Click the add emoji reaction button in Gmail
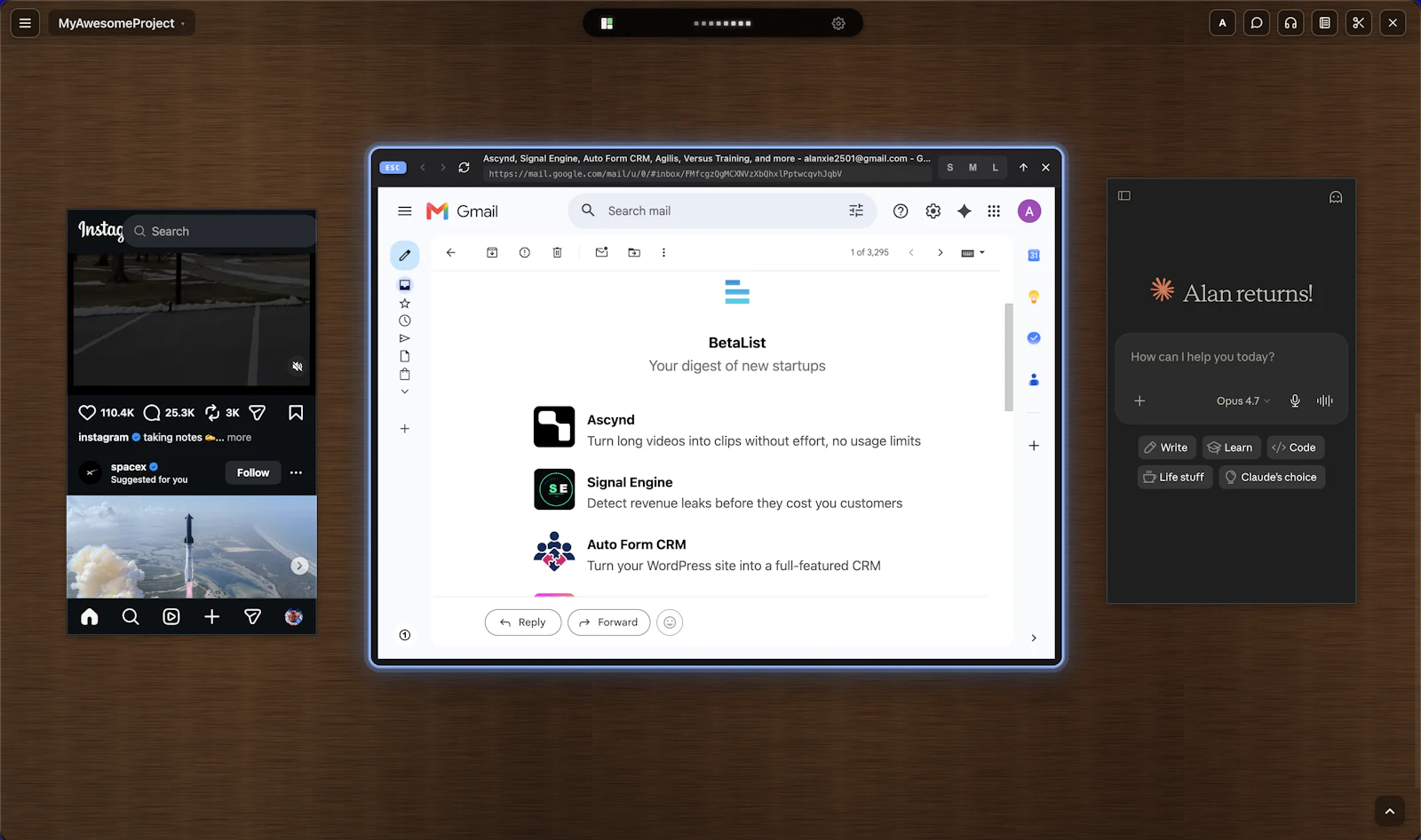Screen dimensions: 1421x840 pyautogui.click(x=670, y=622)
